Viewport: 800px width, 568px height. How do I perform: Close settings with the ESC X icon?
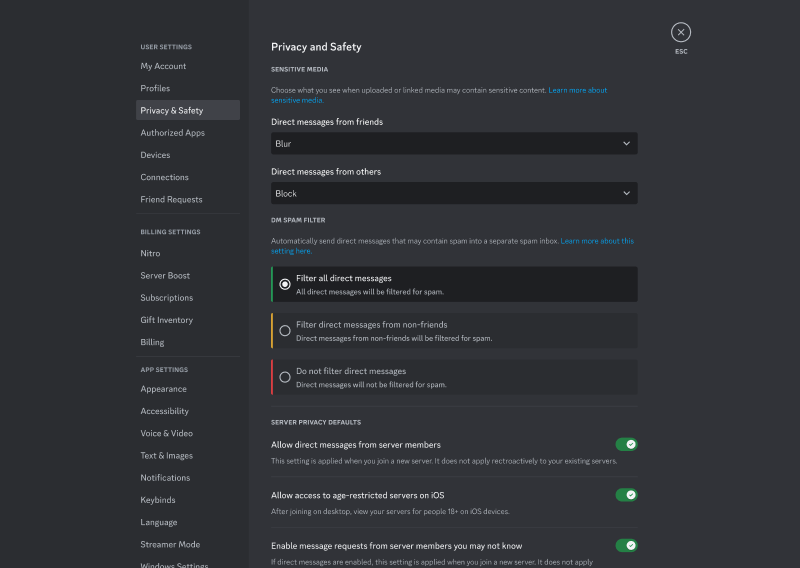point(681,32)
